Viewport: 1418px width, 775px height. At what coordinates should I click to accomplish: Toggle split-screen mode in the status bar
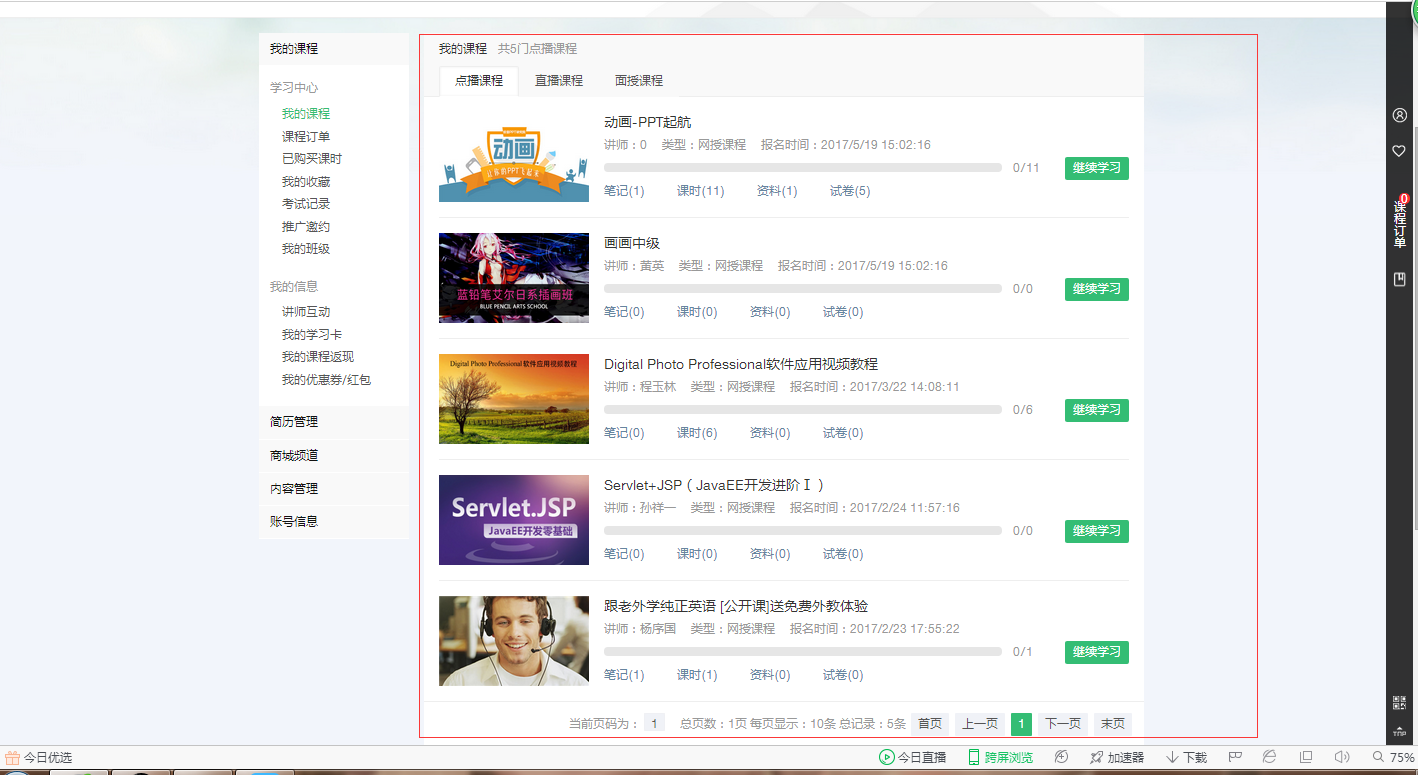click(x=1306, y=757)
